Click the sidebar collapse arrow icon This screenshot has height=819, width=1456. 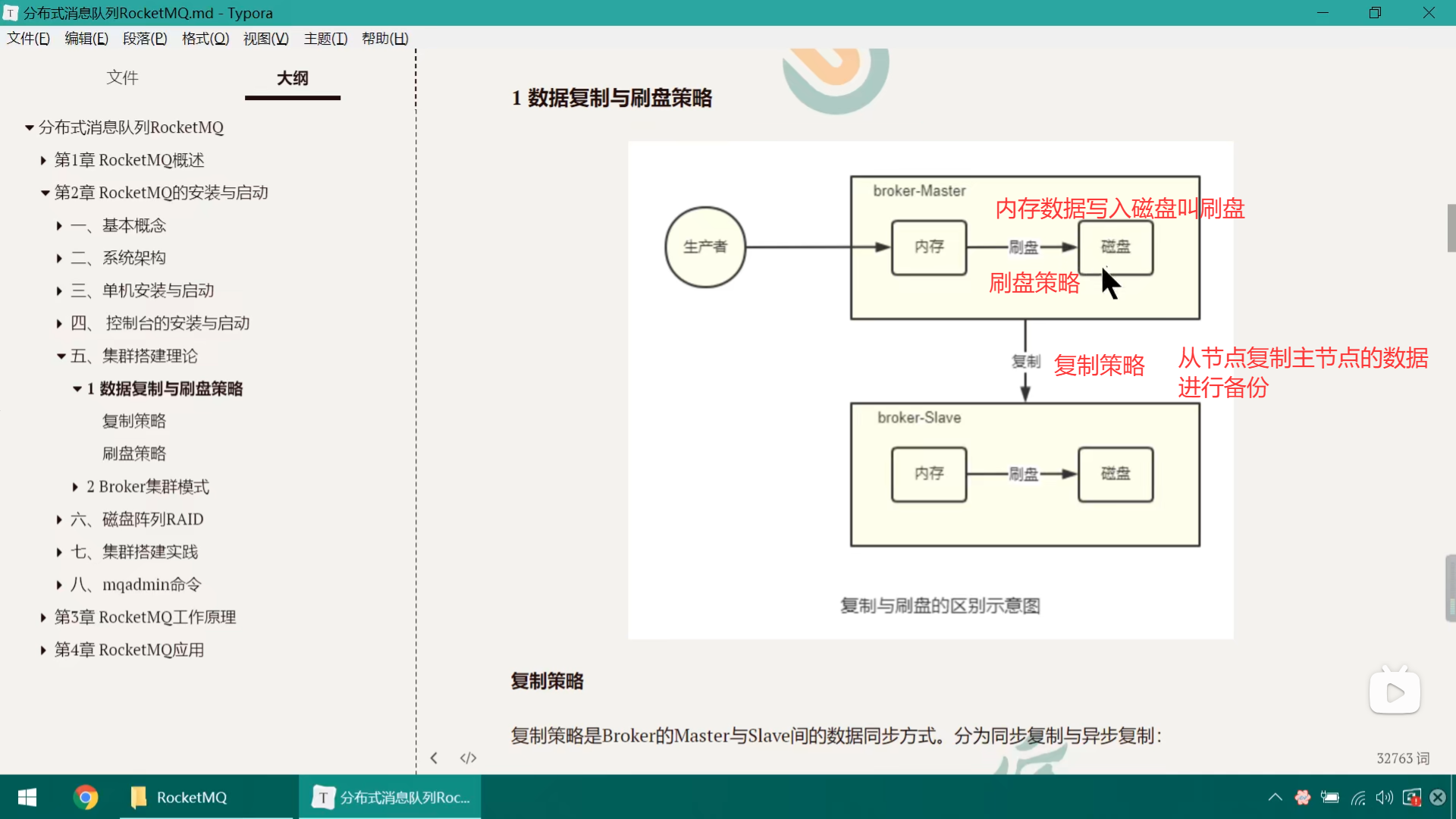tap(434, 758)
